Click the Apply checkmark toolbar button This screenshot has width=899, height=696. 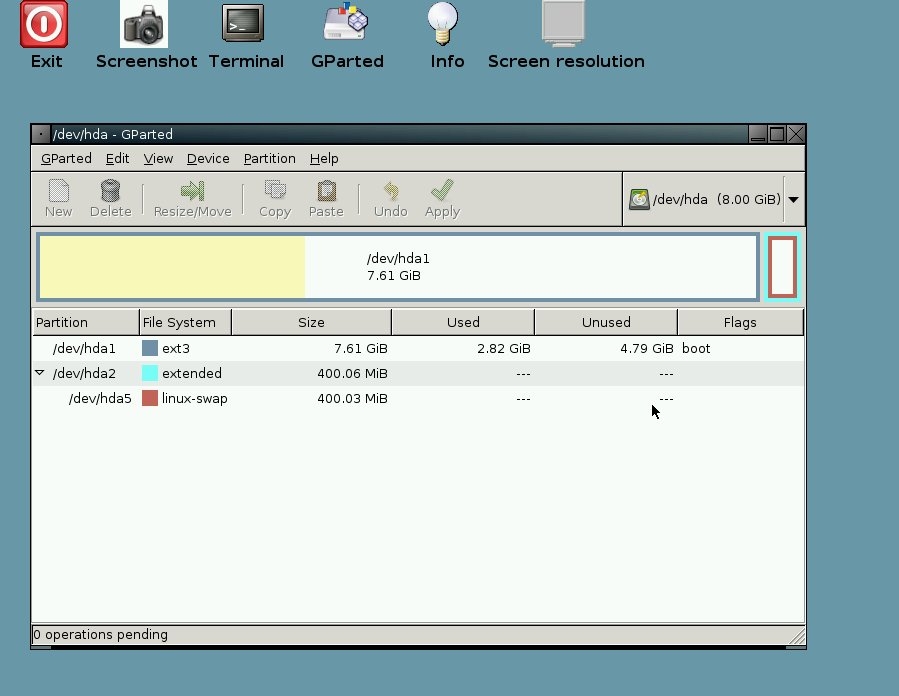tap(442, 198)
